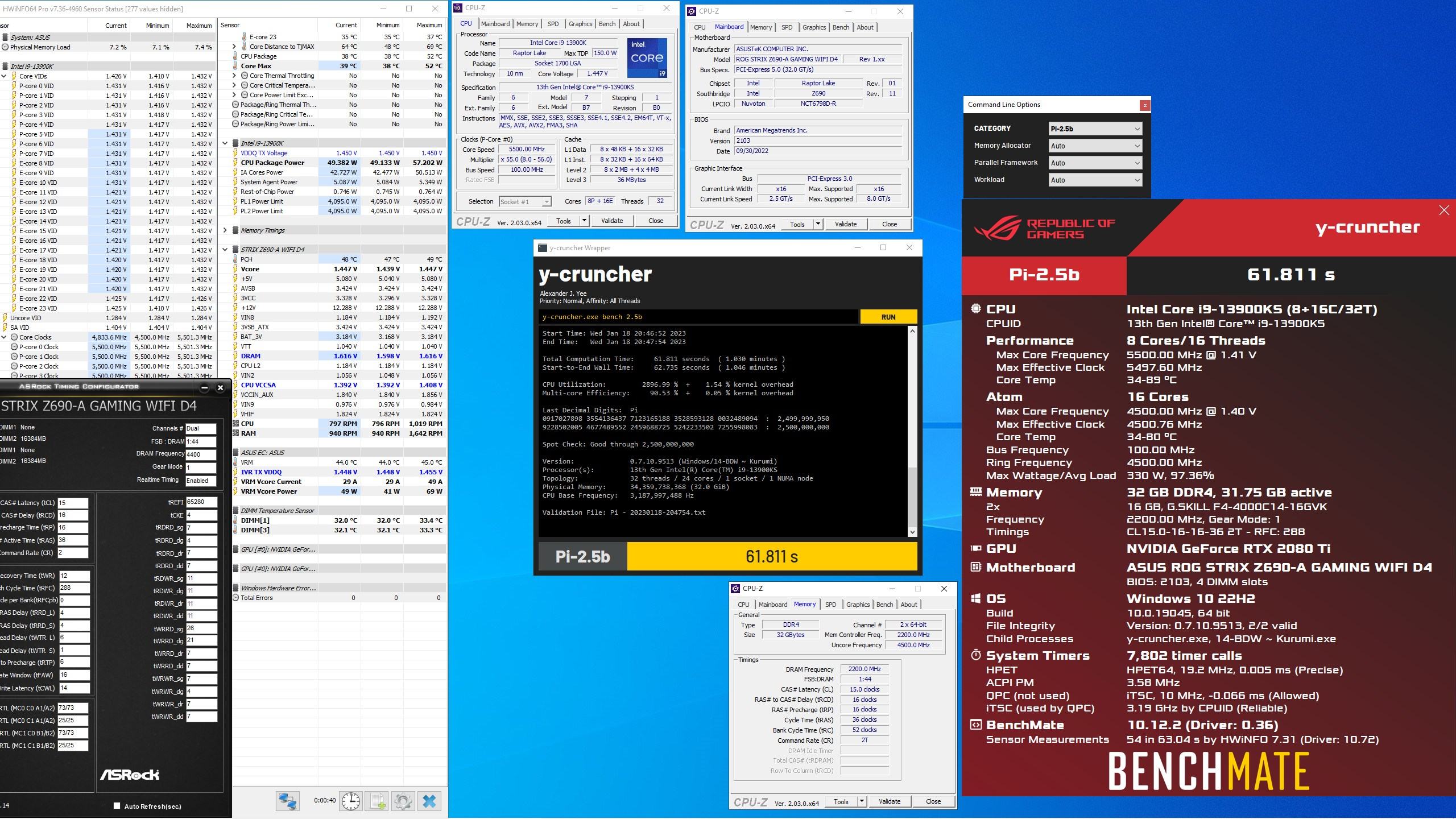Collapse the Core Clocks tree group

tap(4, 337)
